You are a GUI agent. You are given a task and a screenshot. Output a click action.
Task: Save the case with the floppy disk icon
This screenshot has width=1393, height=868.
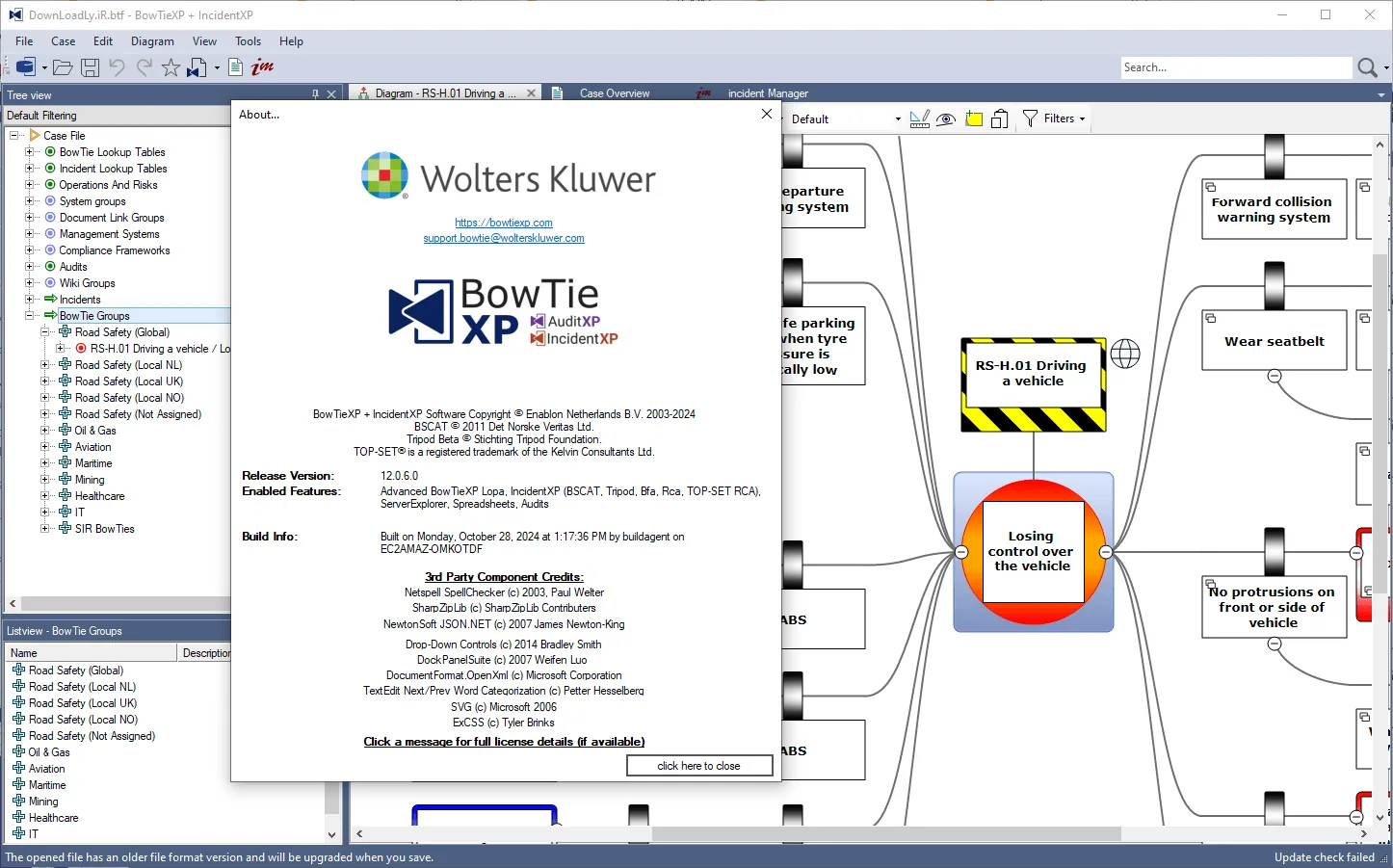[x=90, y=67]
